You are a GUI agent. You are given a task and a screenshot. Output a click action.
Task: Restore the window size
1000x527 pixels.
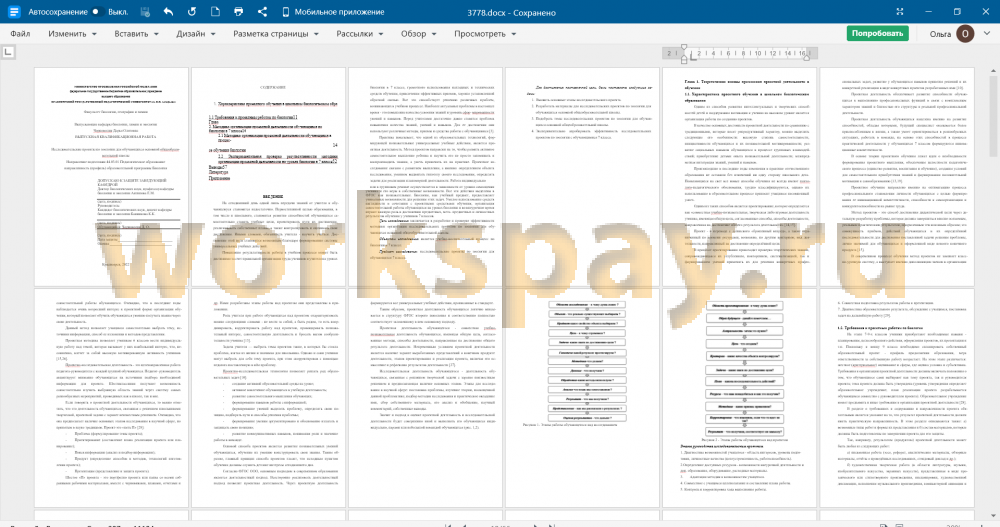point(957,11)
